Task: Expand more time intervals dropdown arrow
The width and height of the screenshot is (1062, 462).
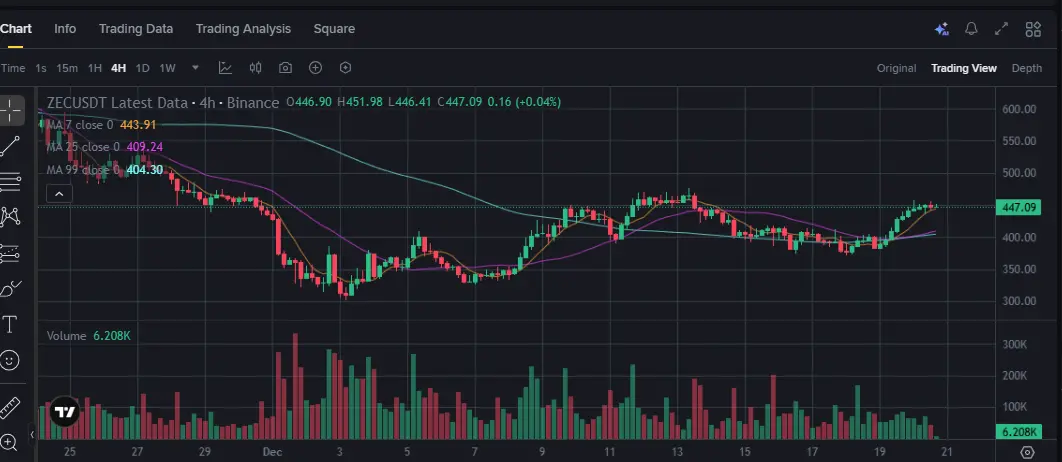Action: click(196, 68)
